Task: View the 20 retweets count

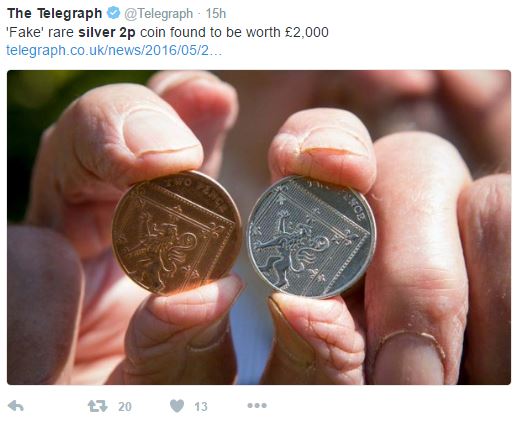Action: [x=125, y=407]
